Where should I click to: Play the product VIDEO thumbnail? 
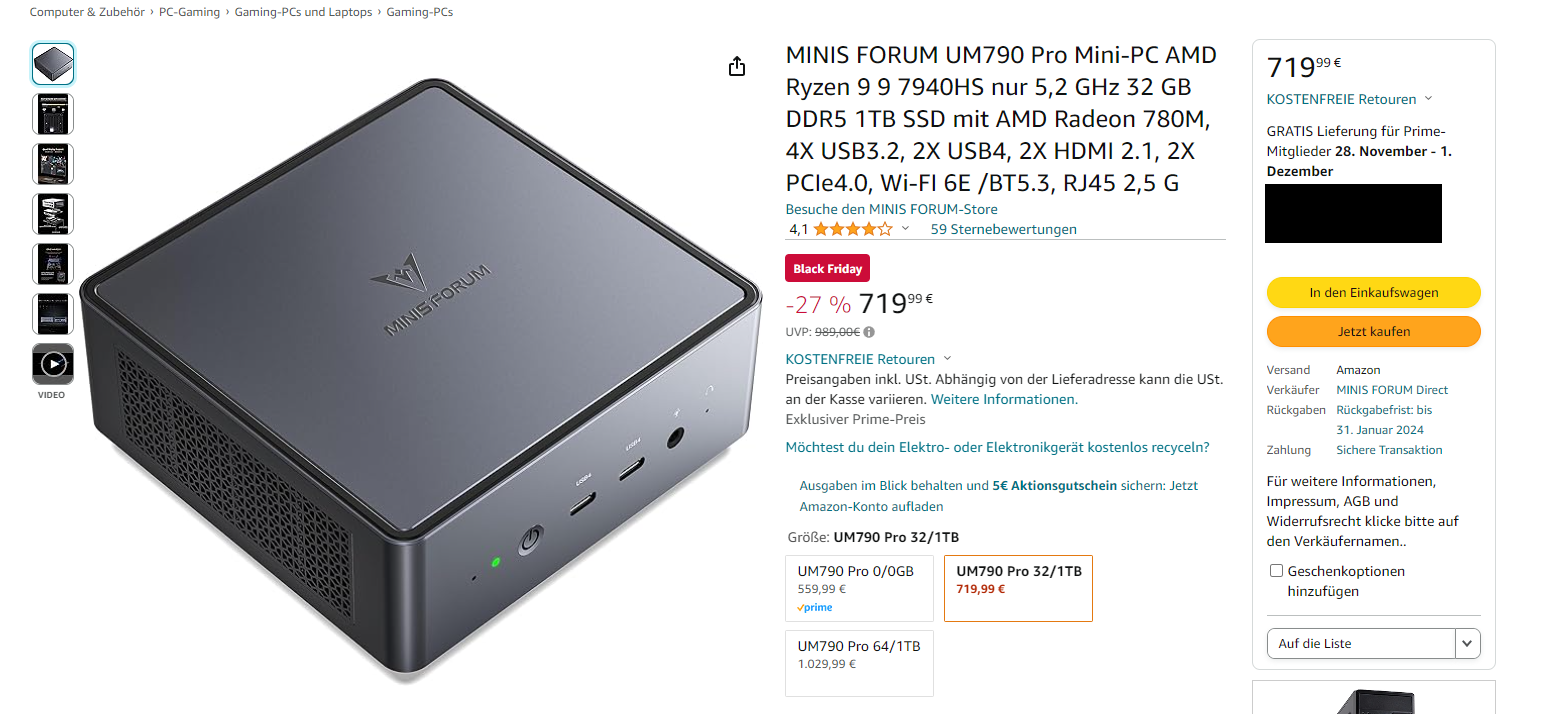tap(53, 364)
